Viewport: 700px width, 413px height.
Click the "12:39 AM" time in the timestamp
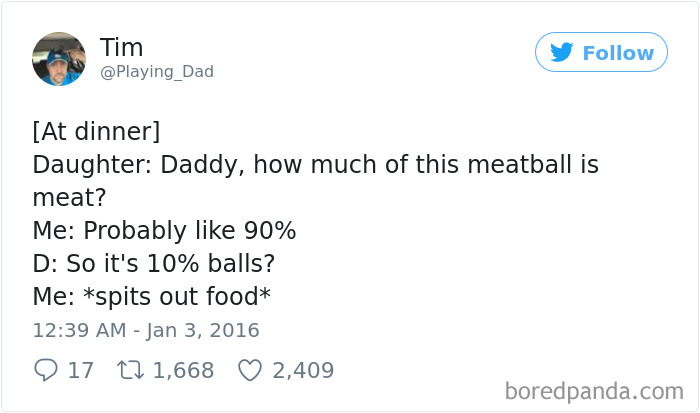(x=79, y=329)
